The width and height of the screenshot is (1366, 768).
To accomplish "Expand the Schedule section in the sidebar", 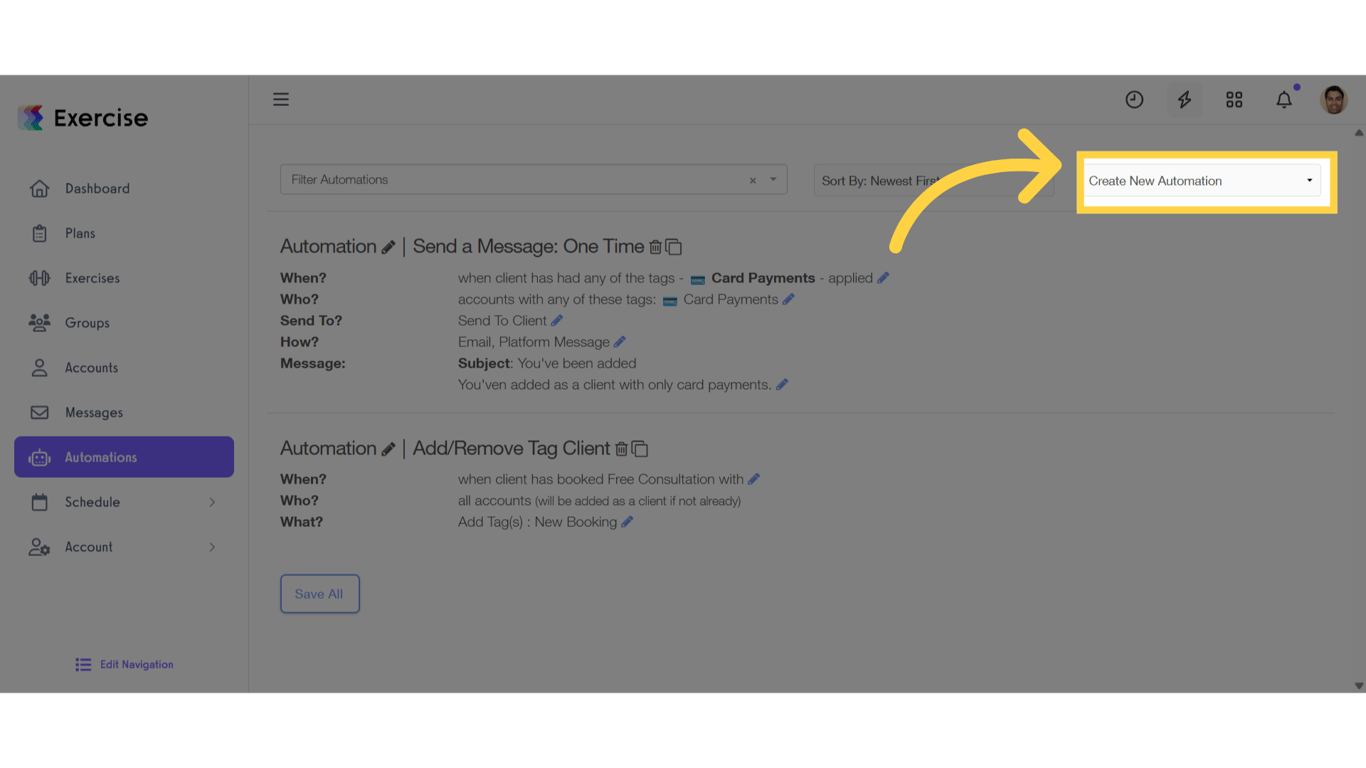I will (x=123, y=501).
